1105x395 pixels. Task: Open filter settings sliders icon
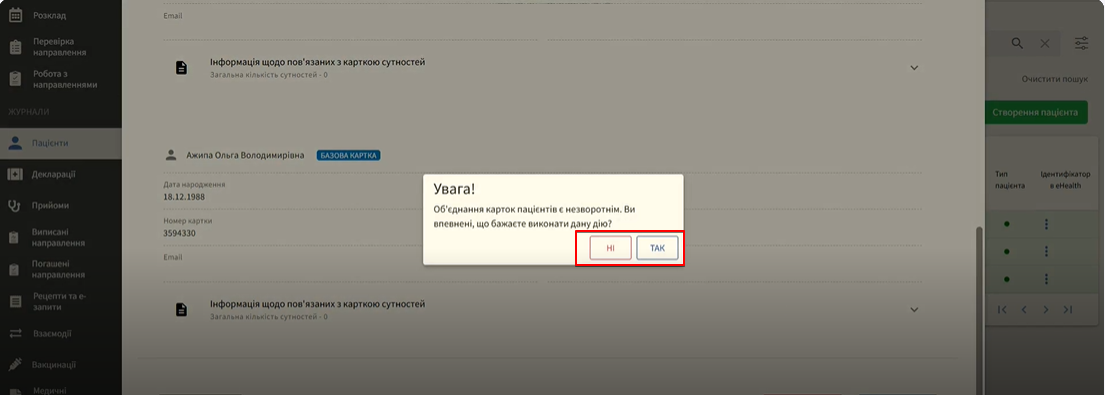point(1081,44)
